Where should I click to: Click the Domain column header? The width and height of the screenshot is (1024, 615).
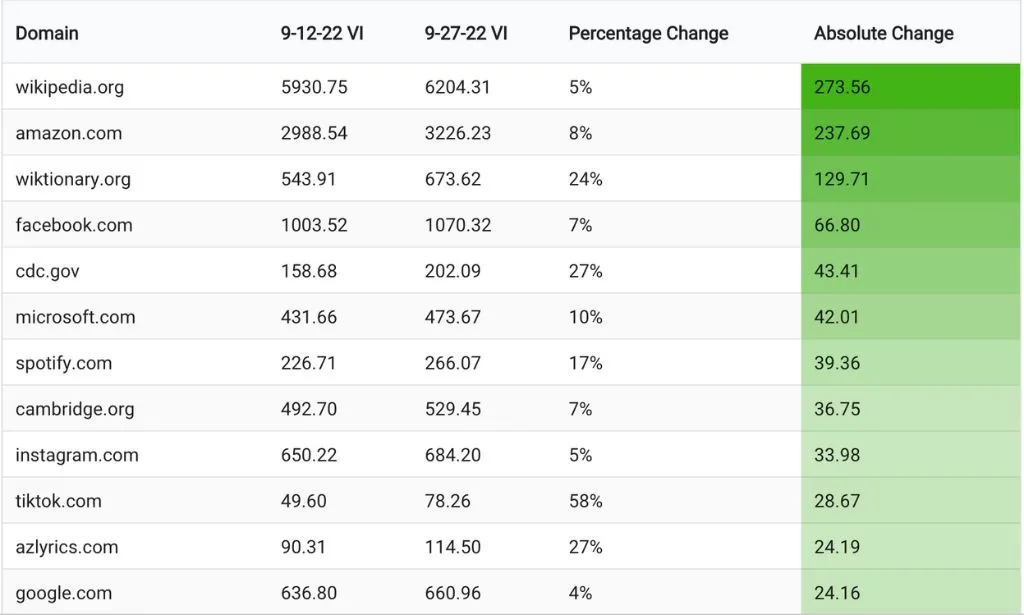coord(47,33)
